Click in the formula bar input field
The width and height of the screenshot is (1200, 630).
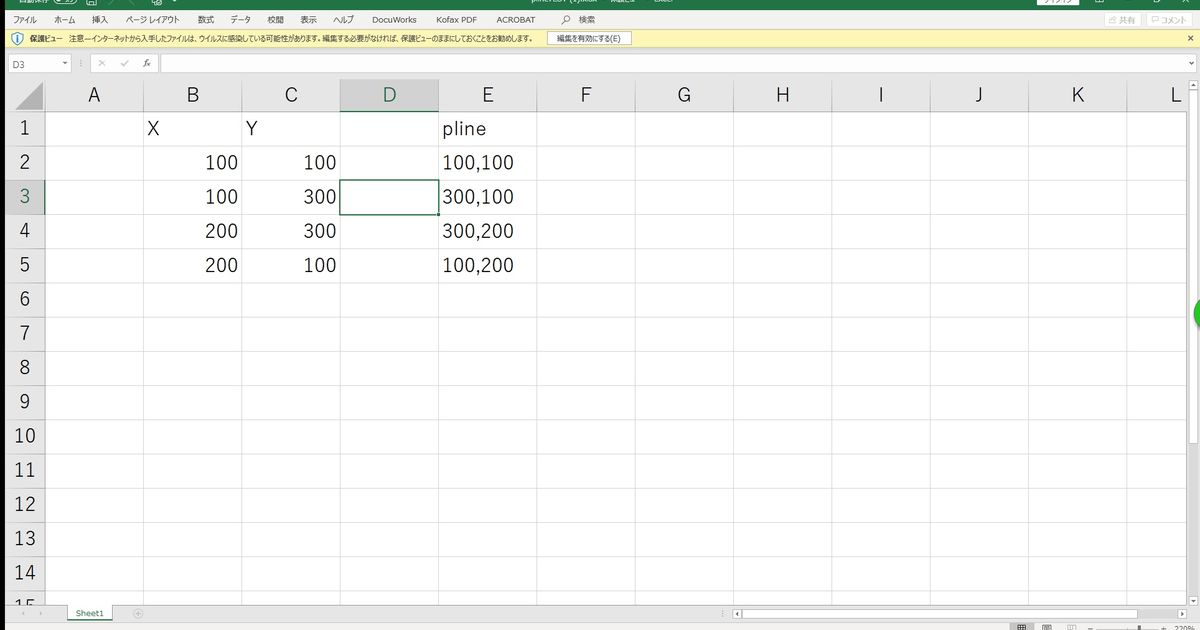coord(670,63)
